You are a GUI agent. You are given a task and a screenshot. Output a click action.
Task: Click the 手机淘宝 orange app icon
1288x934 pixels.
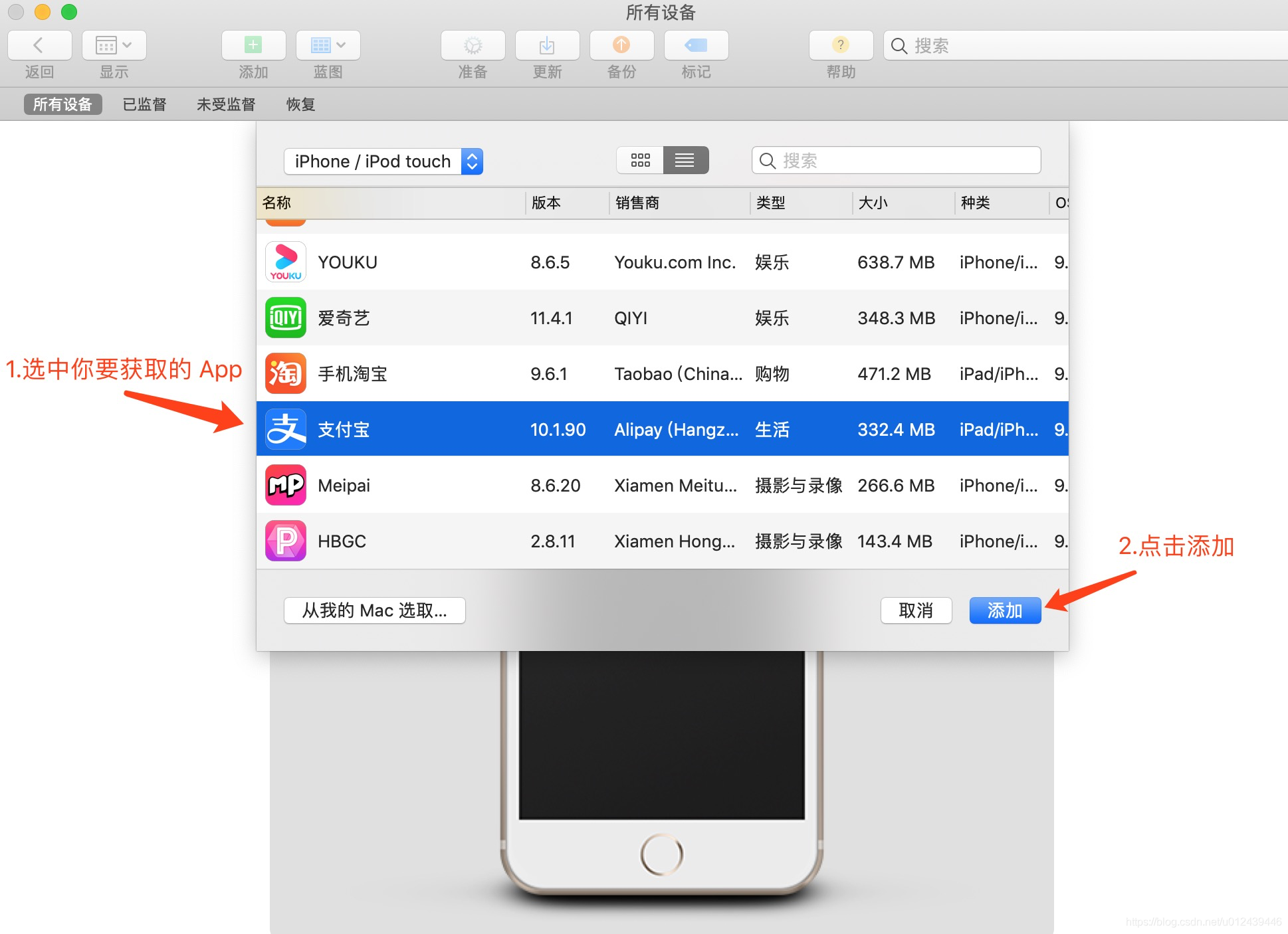(286, 374)
